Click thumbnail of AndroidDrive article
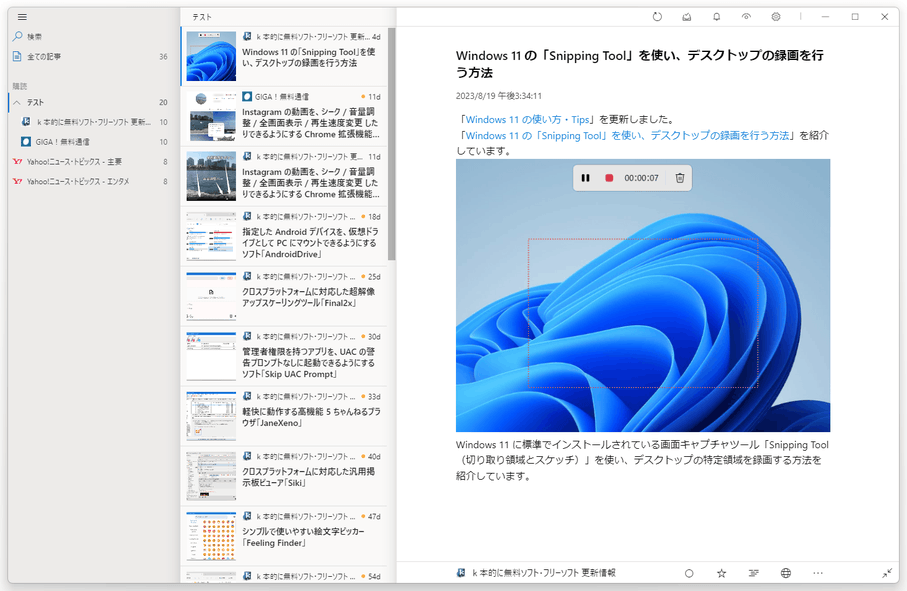The height and width of the screenshot is (591, 907). click(x=211, y=237)
